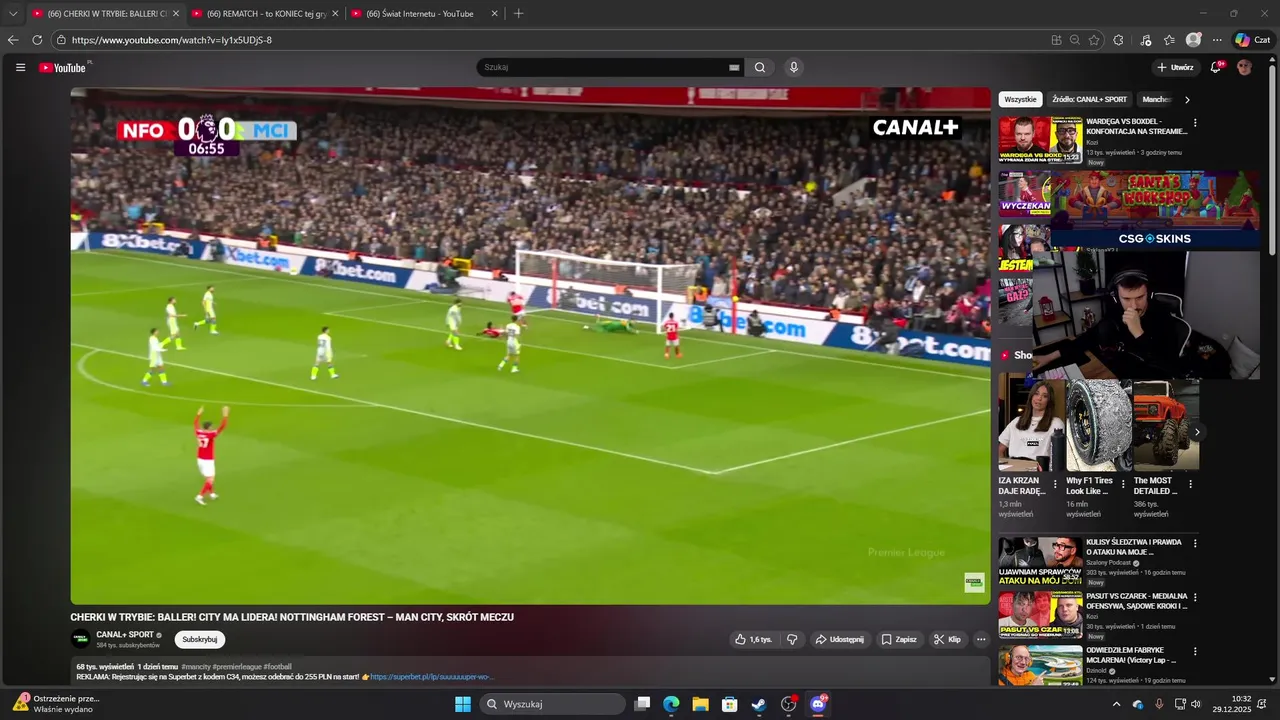The width and height of the screenshot is (1280, 720).
Task: Click the Utwórz create button
Action: (x=1174, y=67)
